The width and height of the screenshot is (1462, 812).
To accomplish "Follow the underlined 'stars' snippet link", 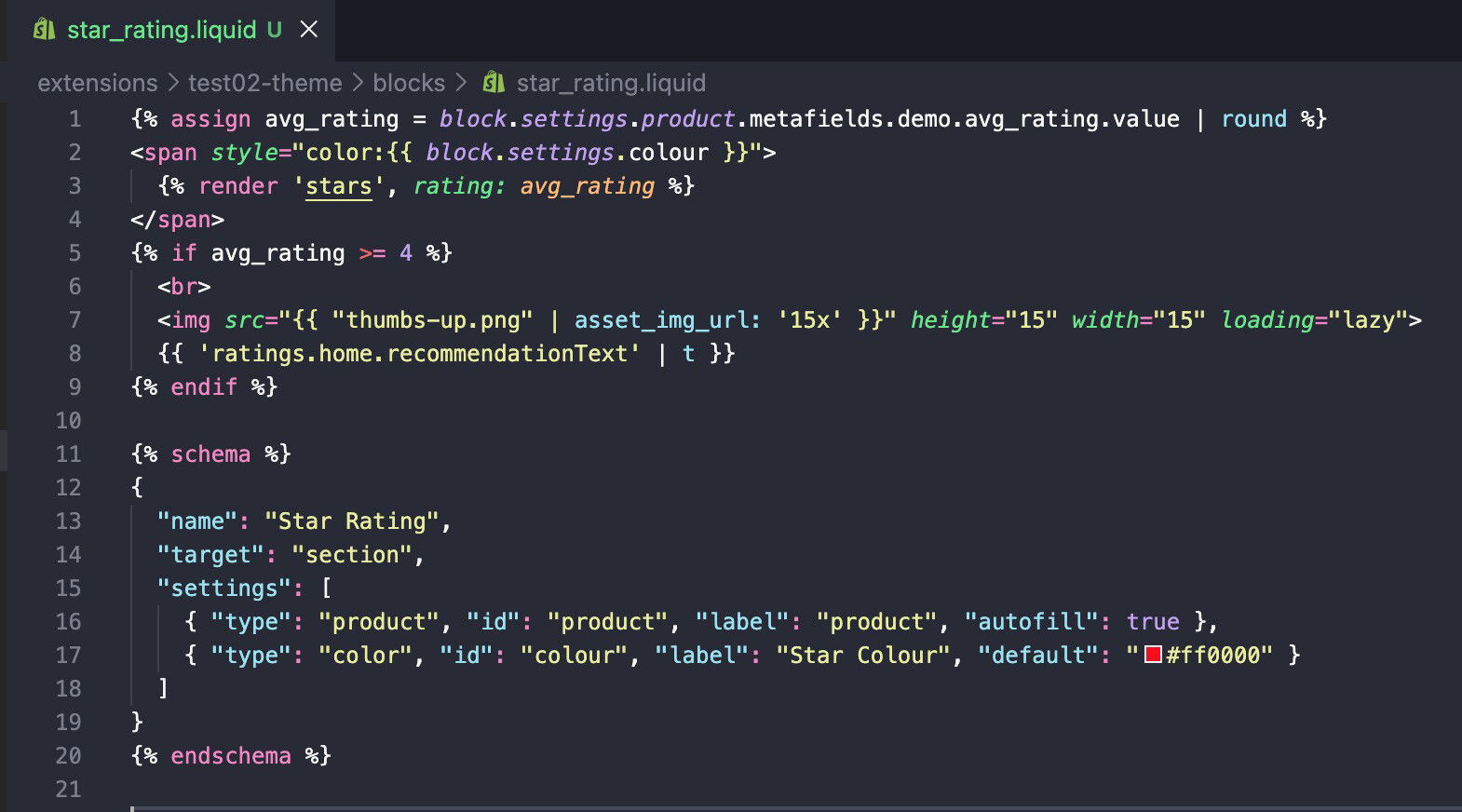I will 338,186.
